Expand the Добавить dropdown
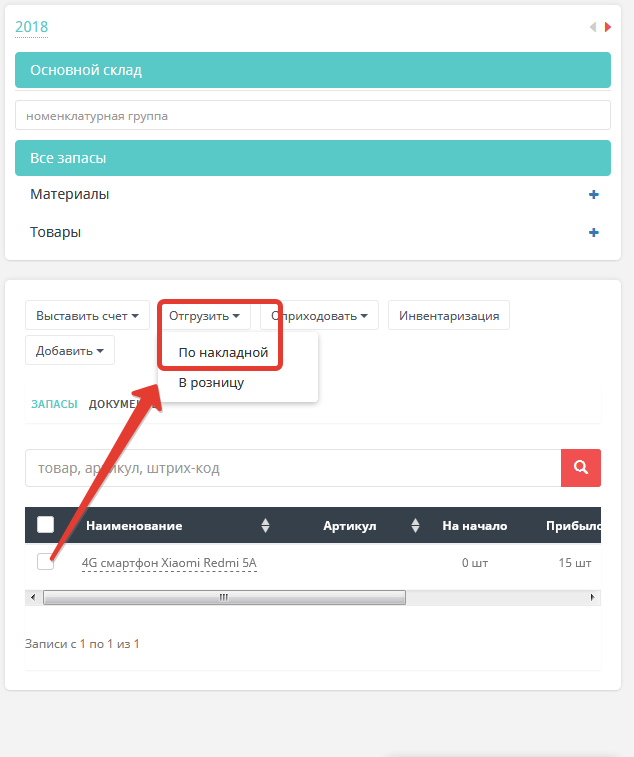The height and width of the screenshot is (757, 634). tap(70, 351)
